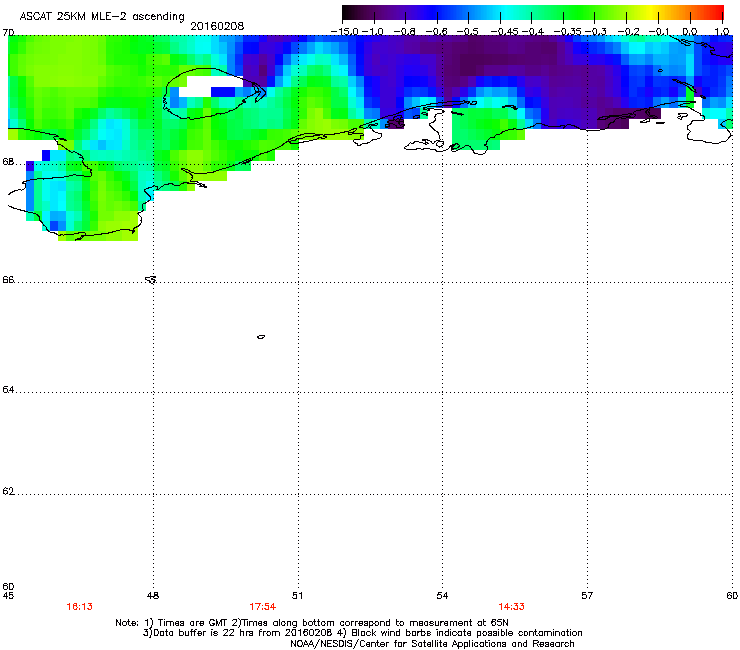Click the latitude label 68
The height and width of the screenshot is (650, 740).
8,161
